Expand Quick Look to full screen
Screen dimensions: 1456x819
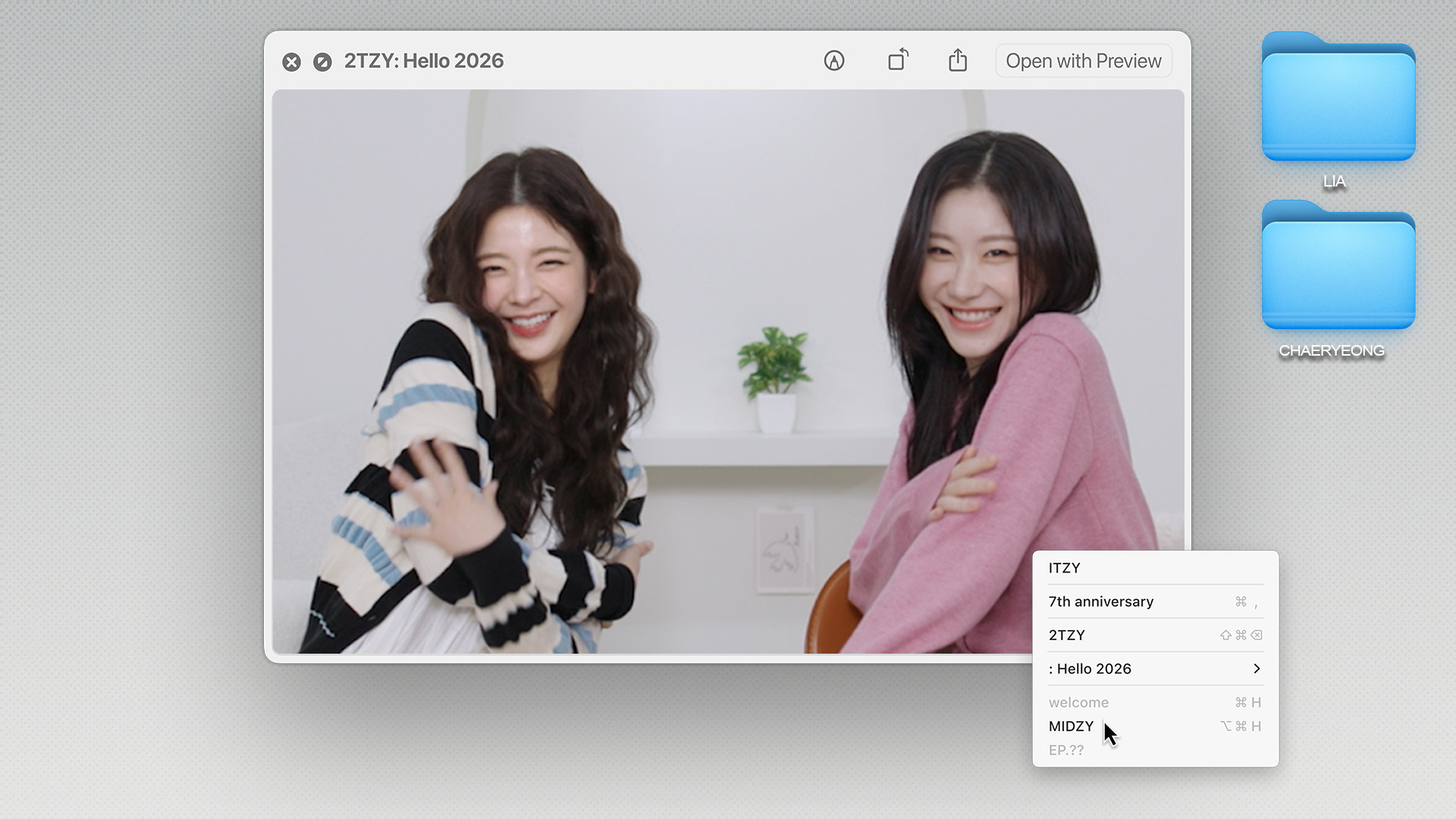tap(322, 62)
